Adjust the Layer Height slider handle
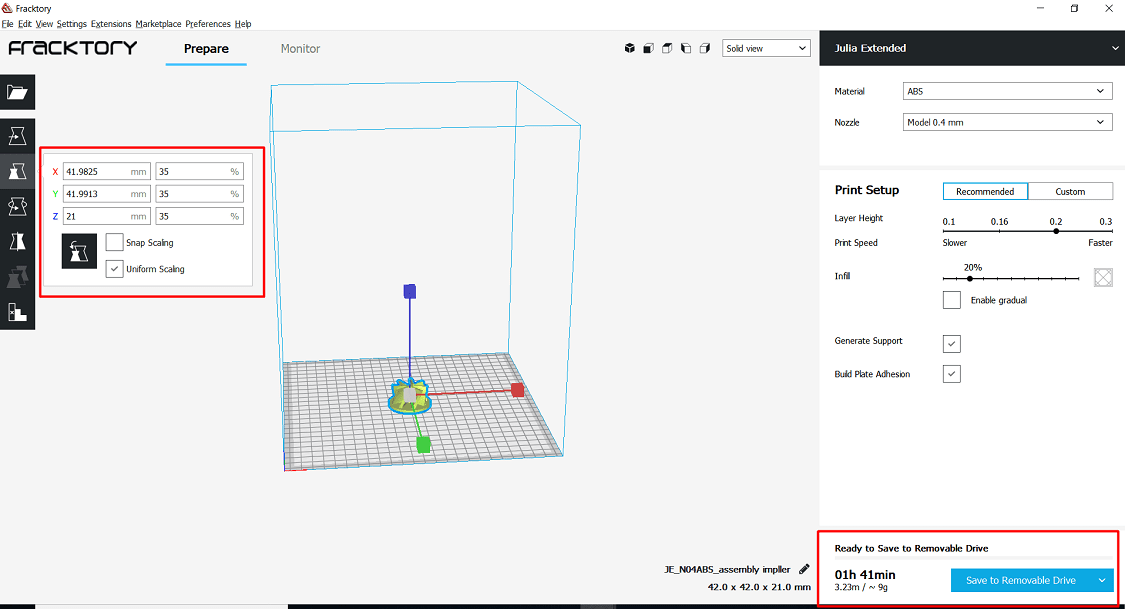This screenshot has height=609, width=1125. 1055,231
